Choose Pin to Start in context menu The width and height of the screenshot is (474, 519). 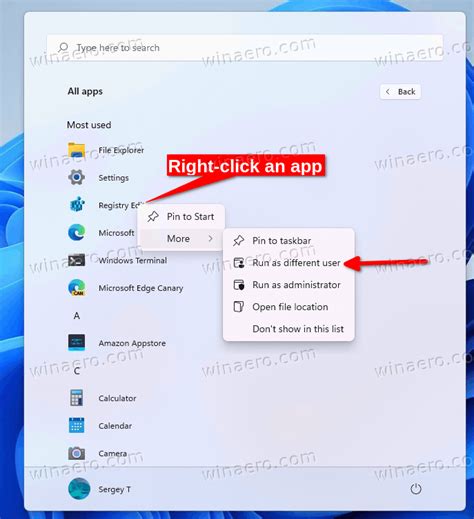click(x=183, y=216)
